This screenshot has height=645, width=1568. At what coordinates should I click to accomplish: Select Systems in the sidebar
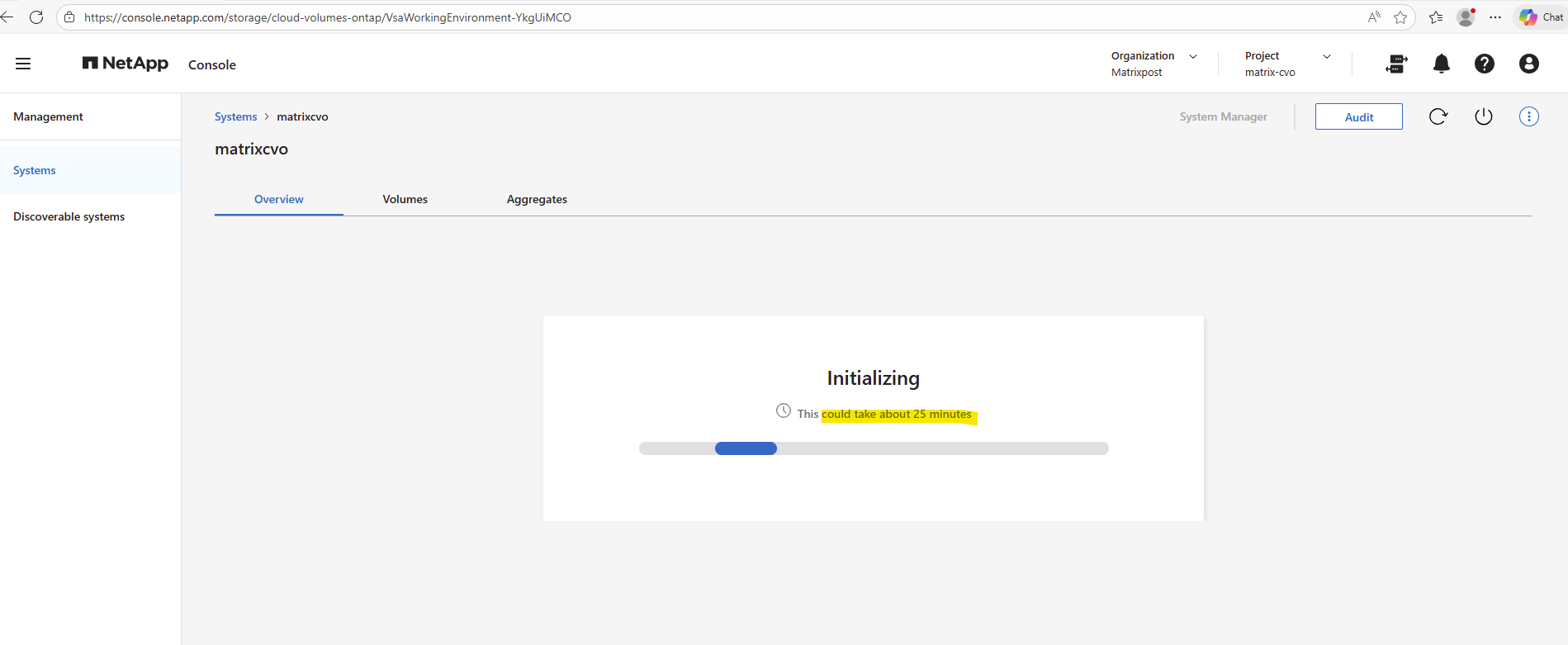tap(90, 170)
